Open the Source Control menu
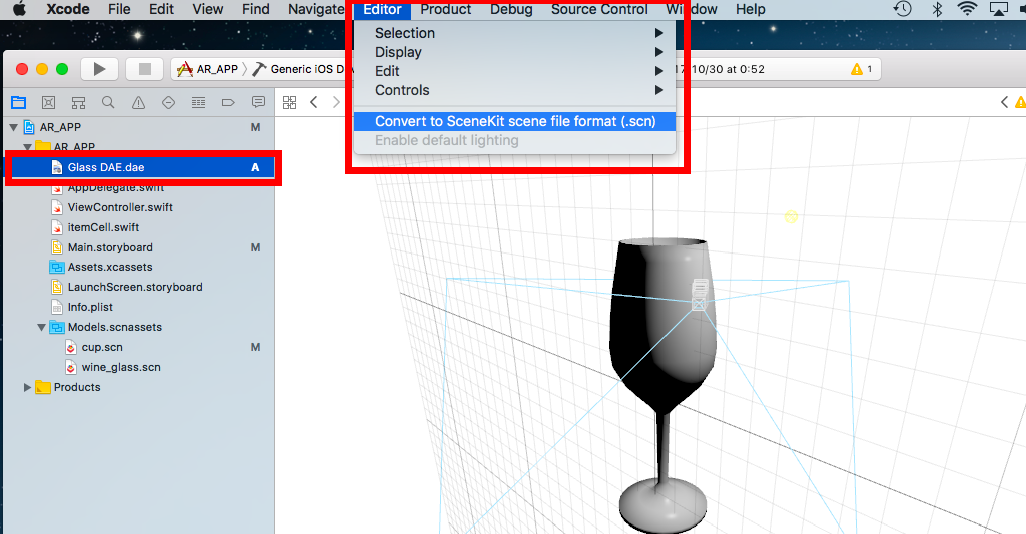Screen dimensions: 1026x534 tap(599, 9)
